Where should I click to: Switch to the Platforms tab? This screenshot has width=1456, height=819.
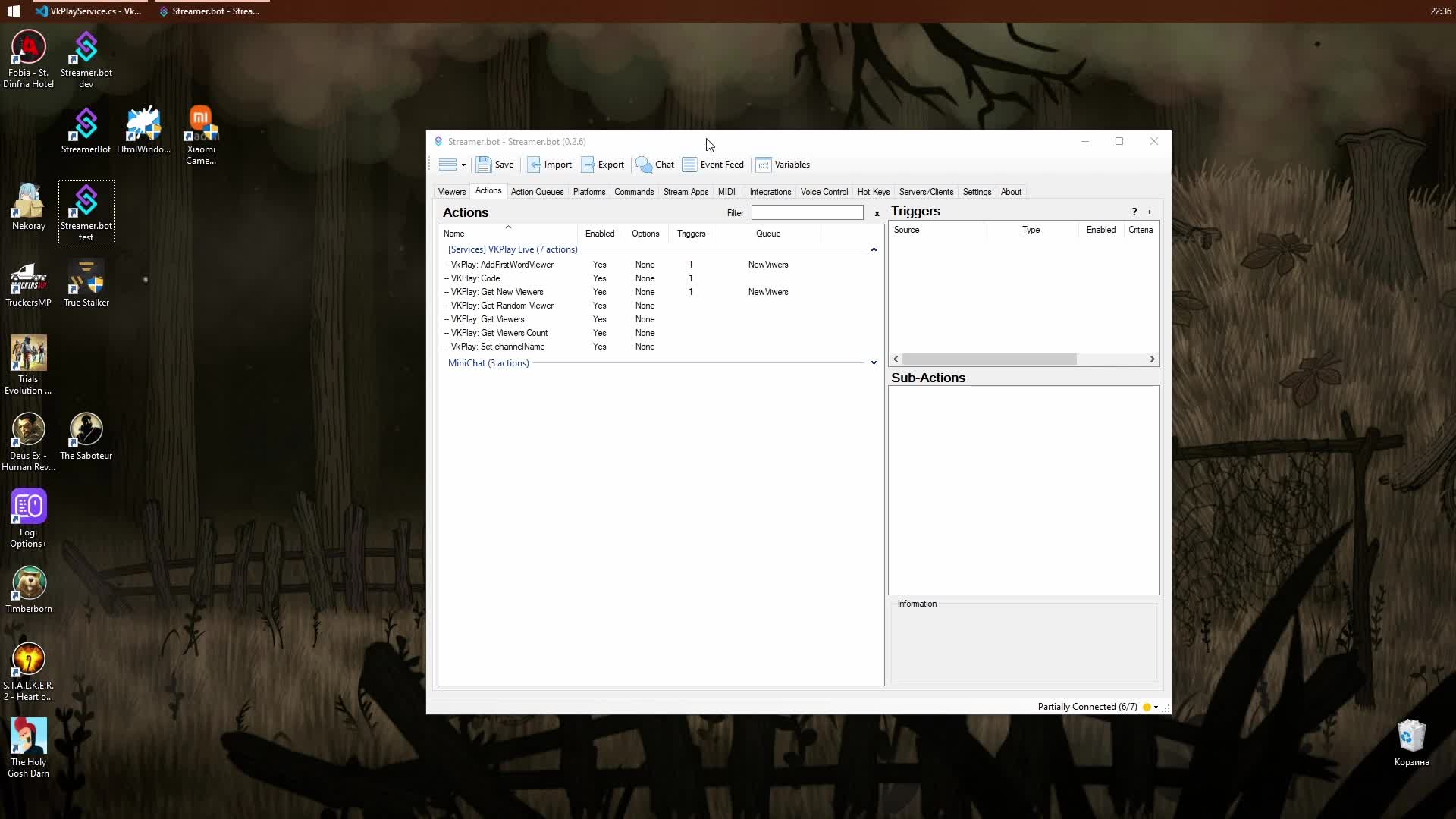(x=589, y=192)
